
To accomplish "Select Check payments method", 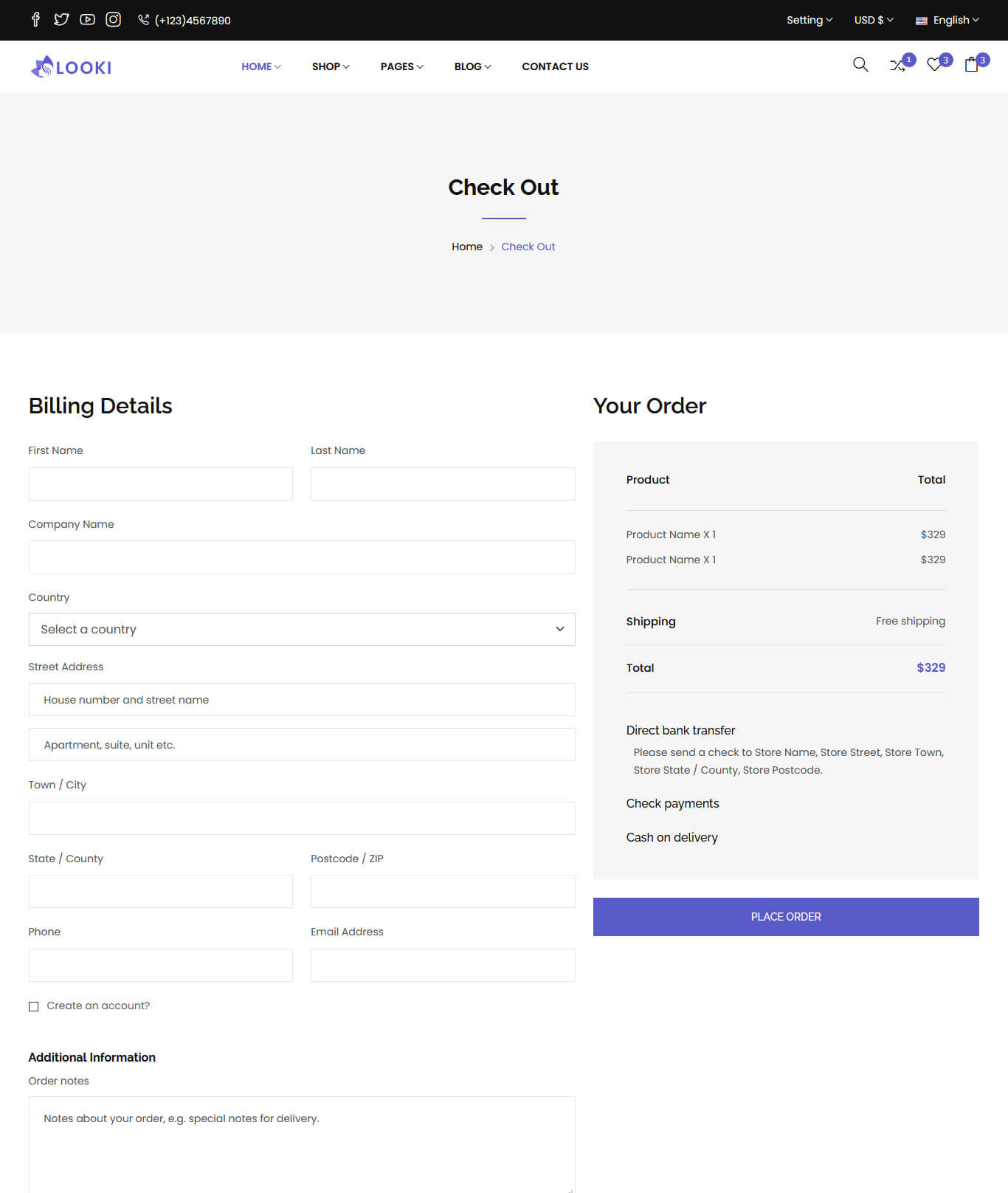I will (x=672, y=803).
